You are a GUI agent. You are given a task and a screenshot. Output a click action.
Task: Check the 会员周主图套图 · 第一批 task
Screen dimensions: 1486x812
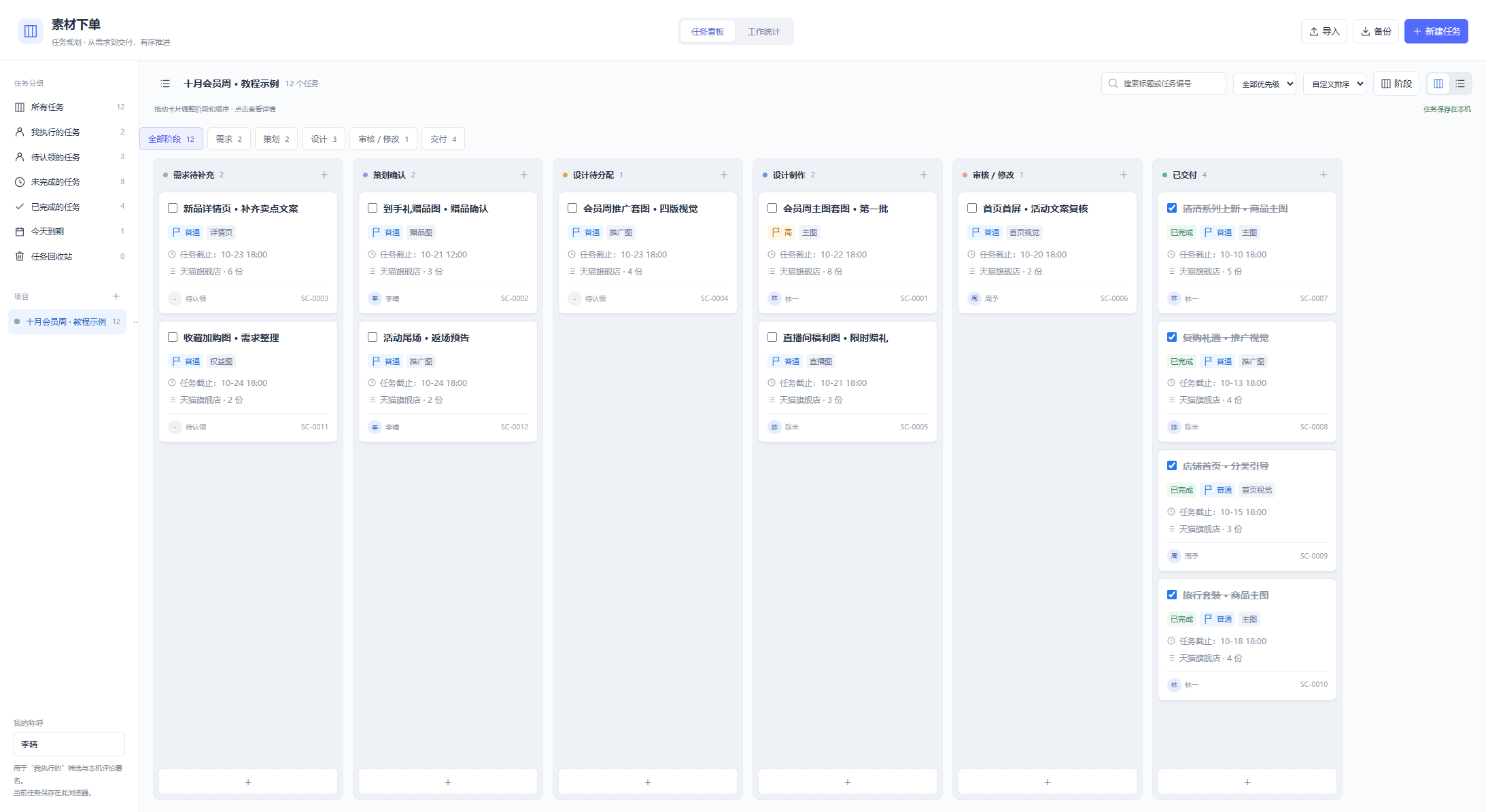click(x=772, y=208)
